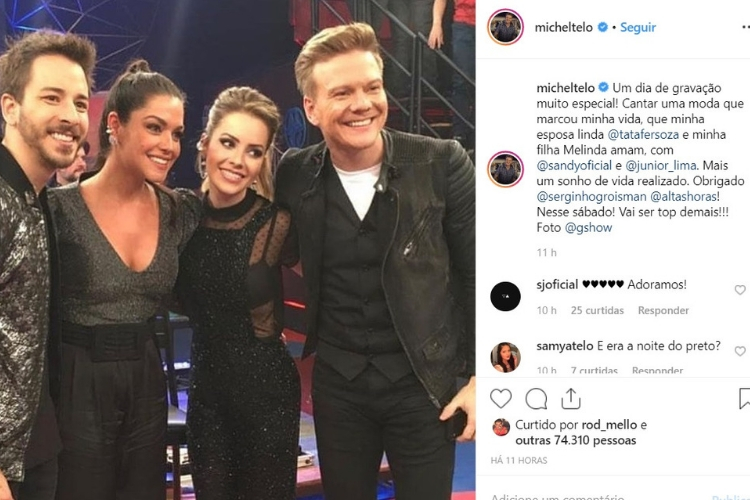Save post with the bookmark icon
The width and height of the screenshot is (750, 500).
(744, 399)
